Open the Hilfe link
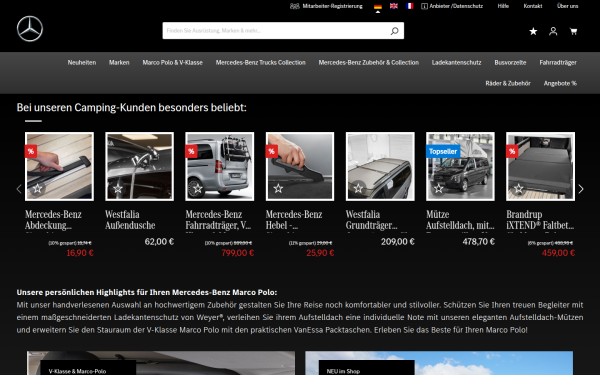600x375 pixels. pyautogui.click(x=503, y=6)
